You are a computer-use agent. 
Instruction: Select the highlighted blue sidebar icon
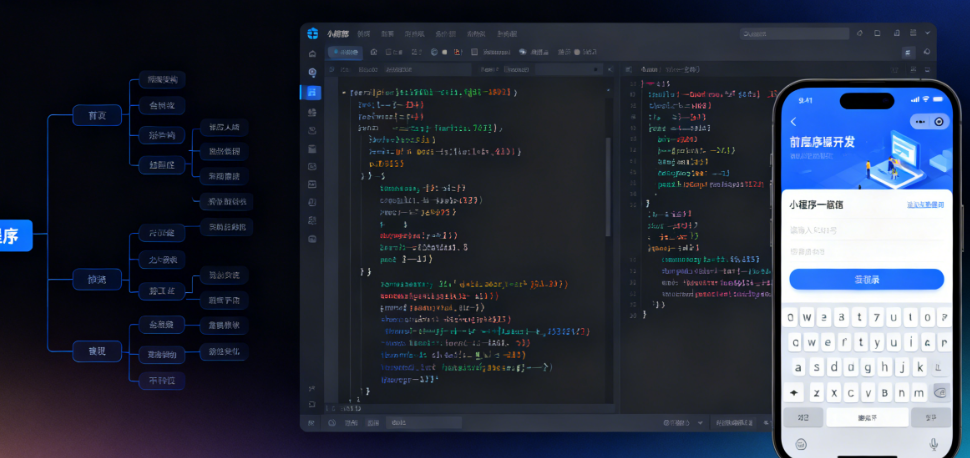tap(313, 92)
